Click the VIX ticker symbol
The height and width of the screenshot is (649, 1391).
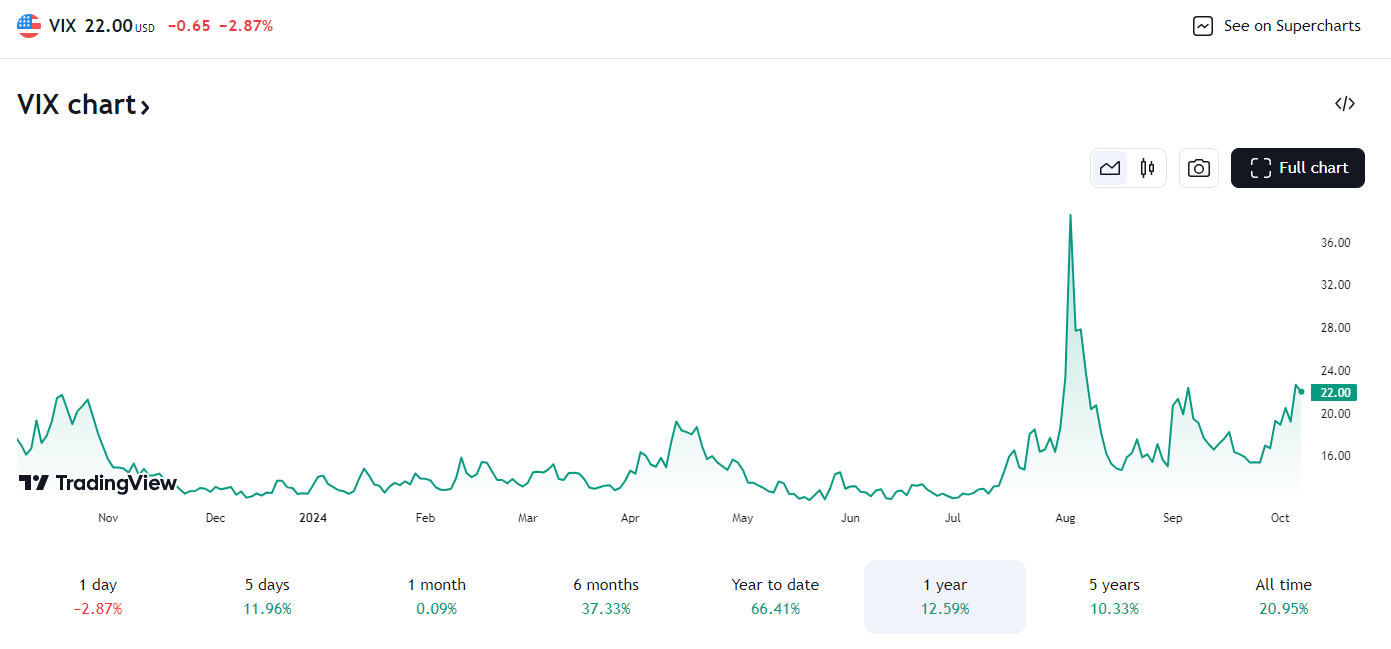pos(62,25)
